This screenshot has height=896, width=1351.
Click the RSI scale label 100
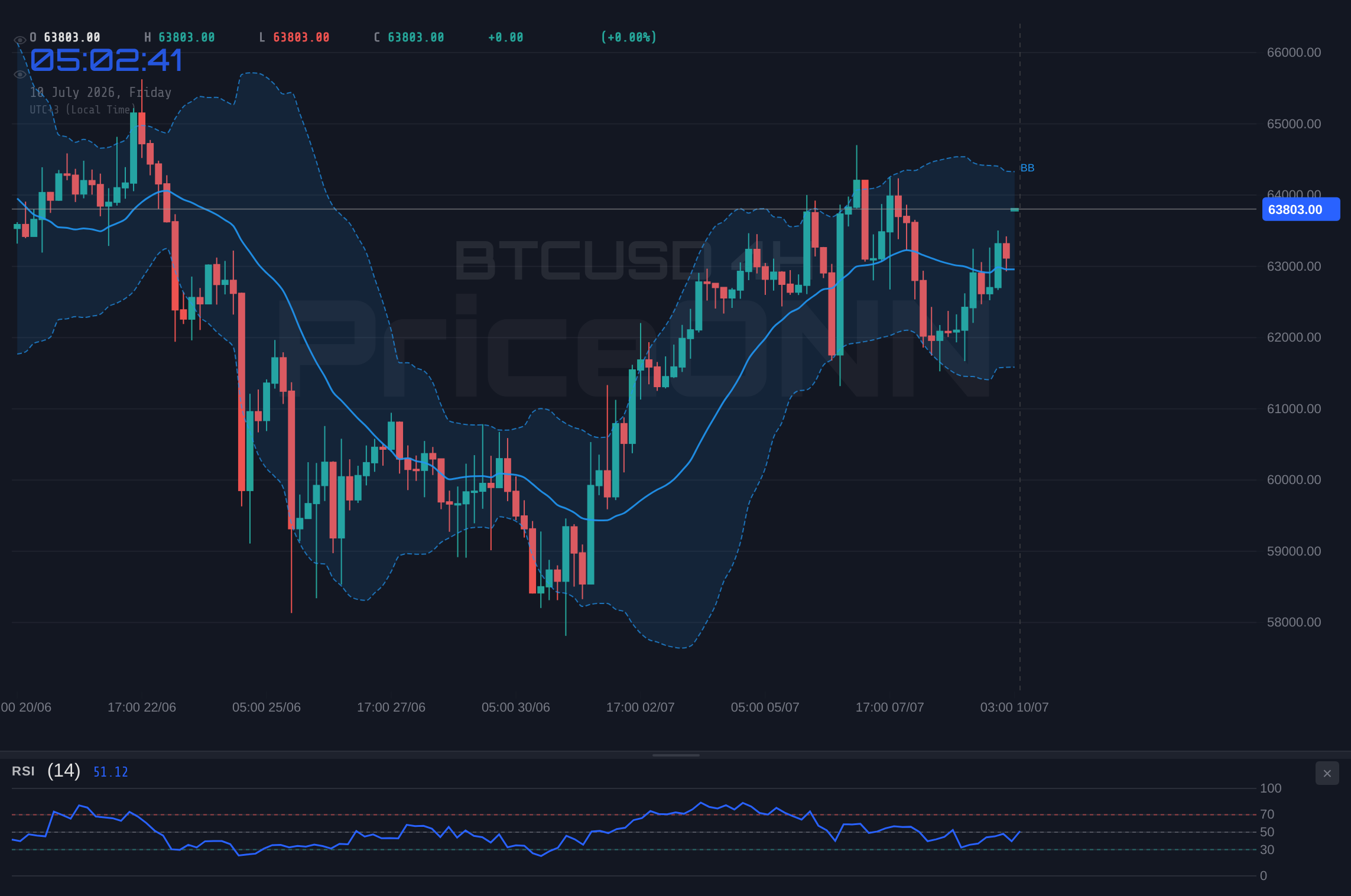pos(1271,788)
